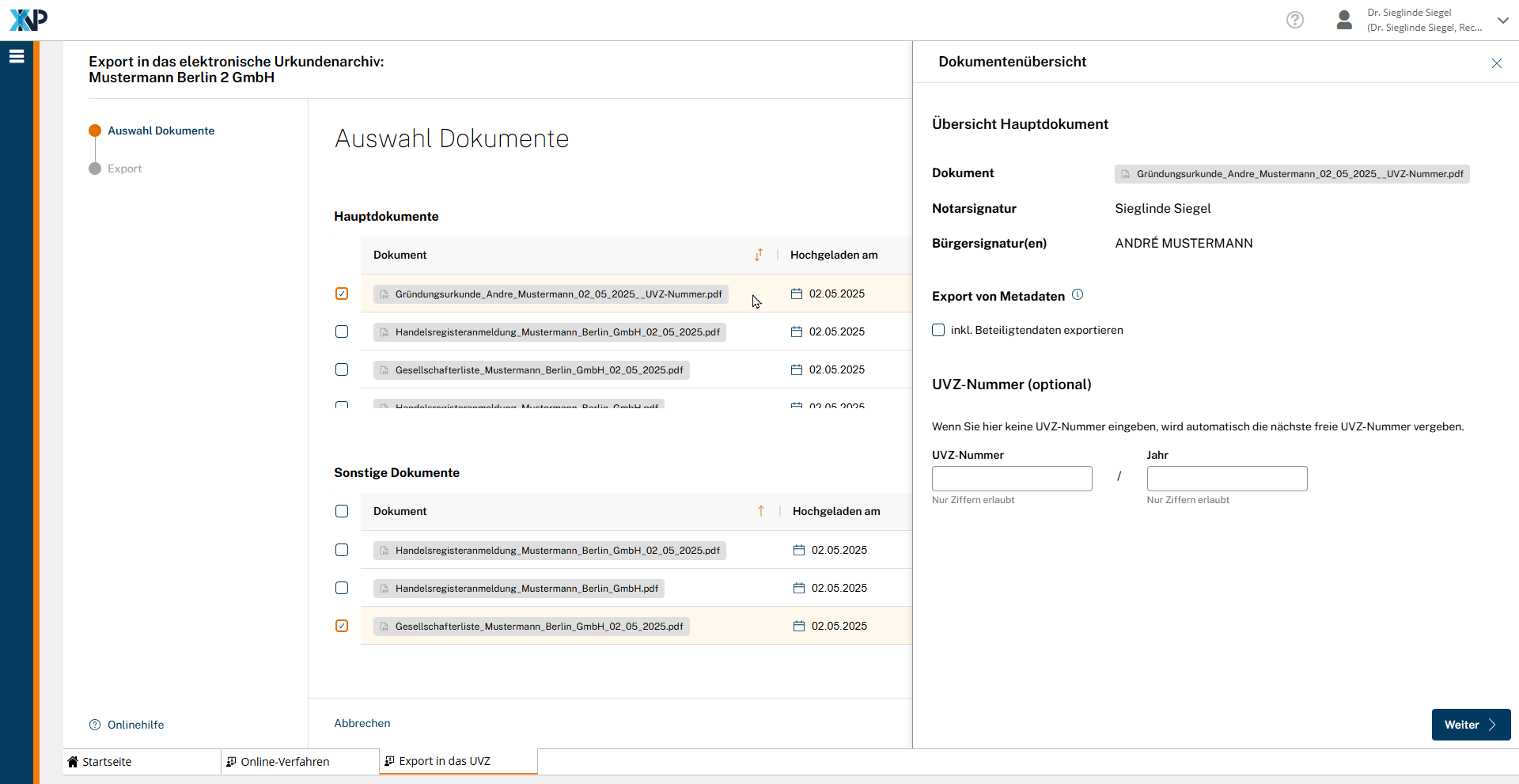Check Gesellschafterliste in Hauptdokumente list

342,369
